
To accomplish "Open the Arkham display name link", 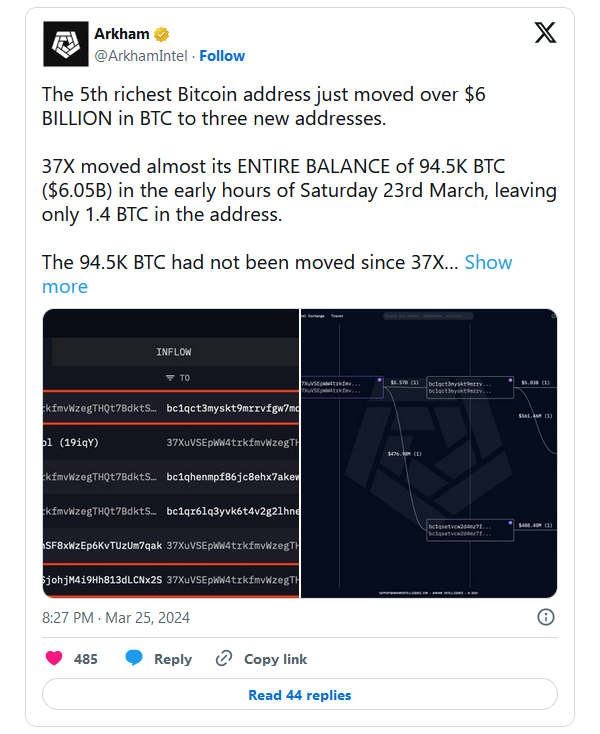I will pos(122,34).
